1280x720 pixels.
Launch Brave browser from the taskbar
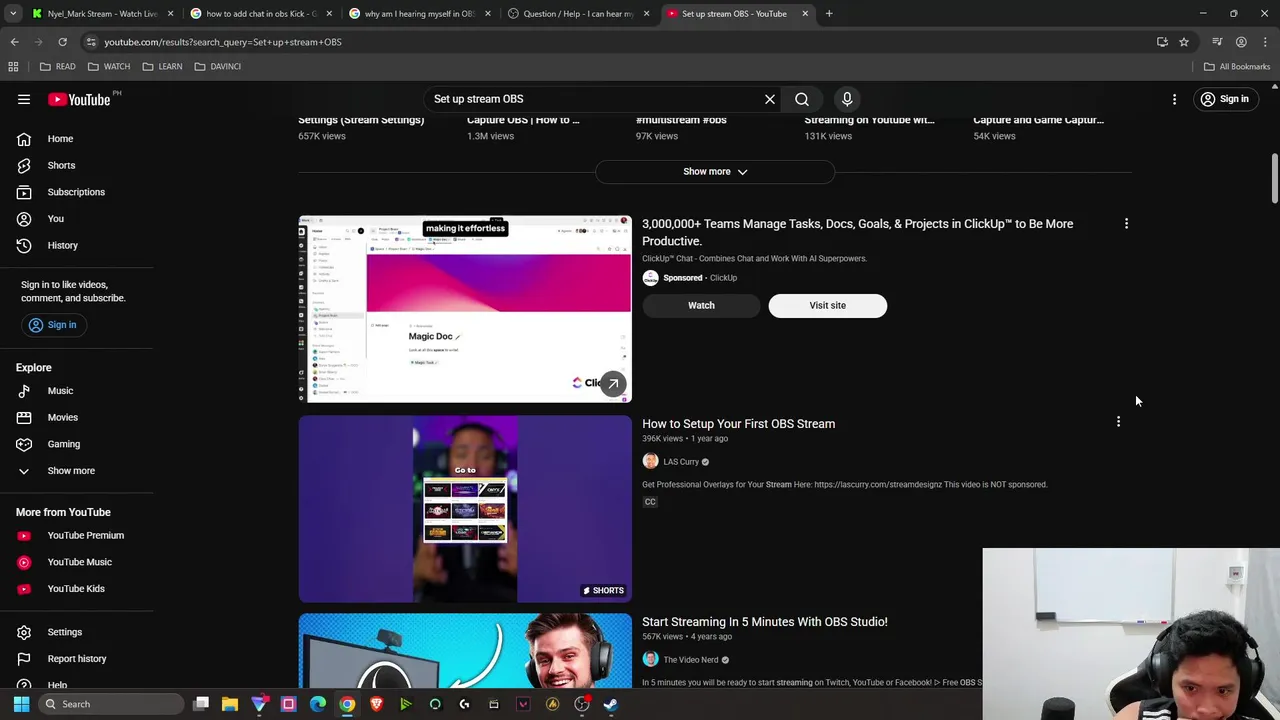pos(376,704)
